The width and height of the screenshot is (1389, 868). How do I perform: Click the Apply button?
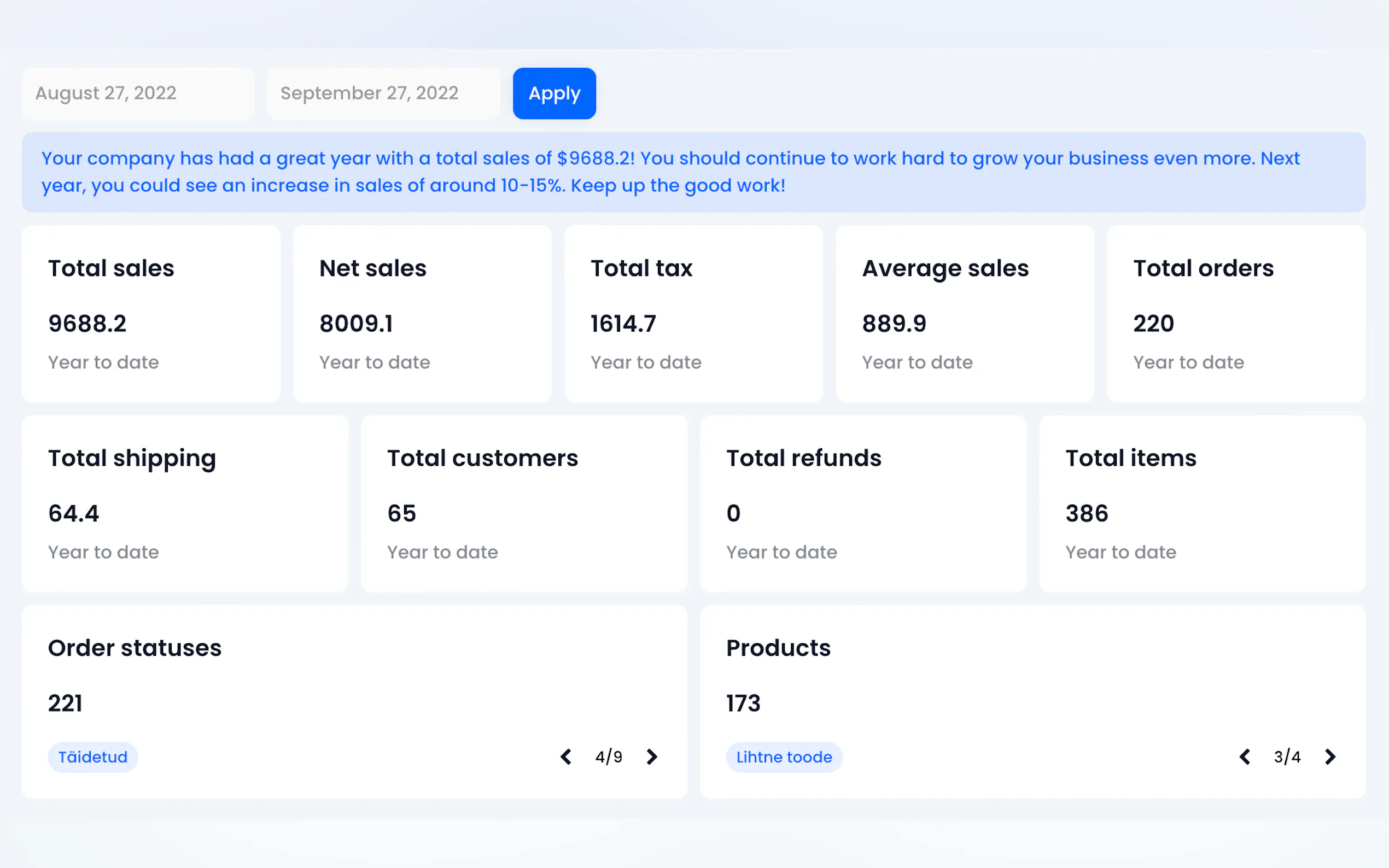[x=554, y=93]
